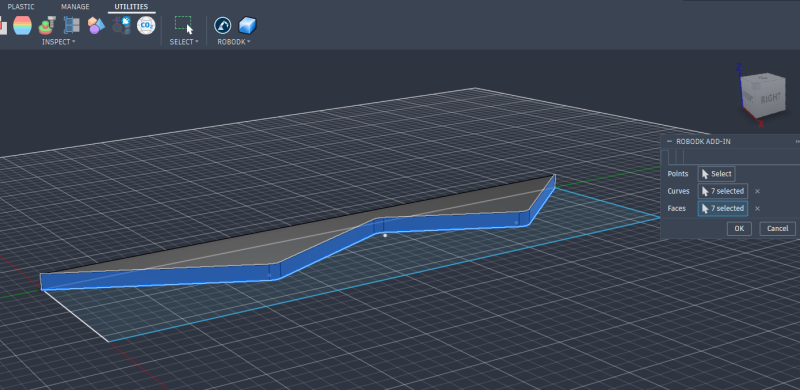Click the RoboDK blue cube icon
Viewport: 800px width, 390px height.
click(x=247, y=25)
